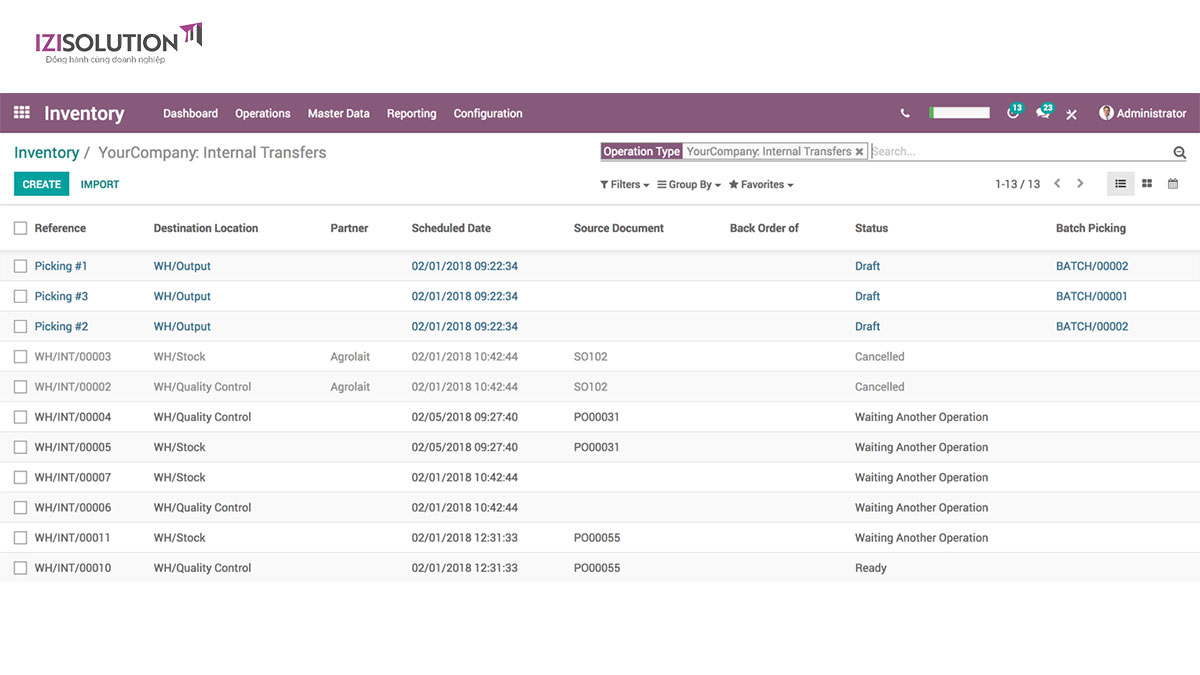Viewport: 1200px width, 675px height.
Task: Open the Configuration menu
Action: coord(488,114)
